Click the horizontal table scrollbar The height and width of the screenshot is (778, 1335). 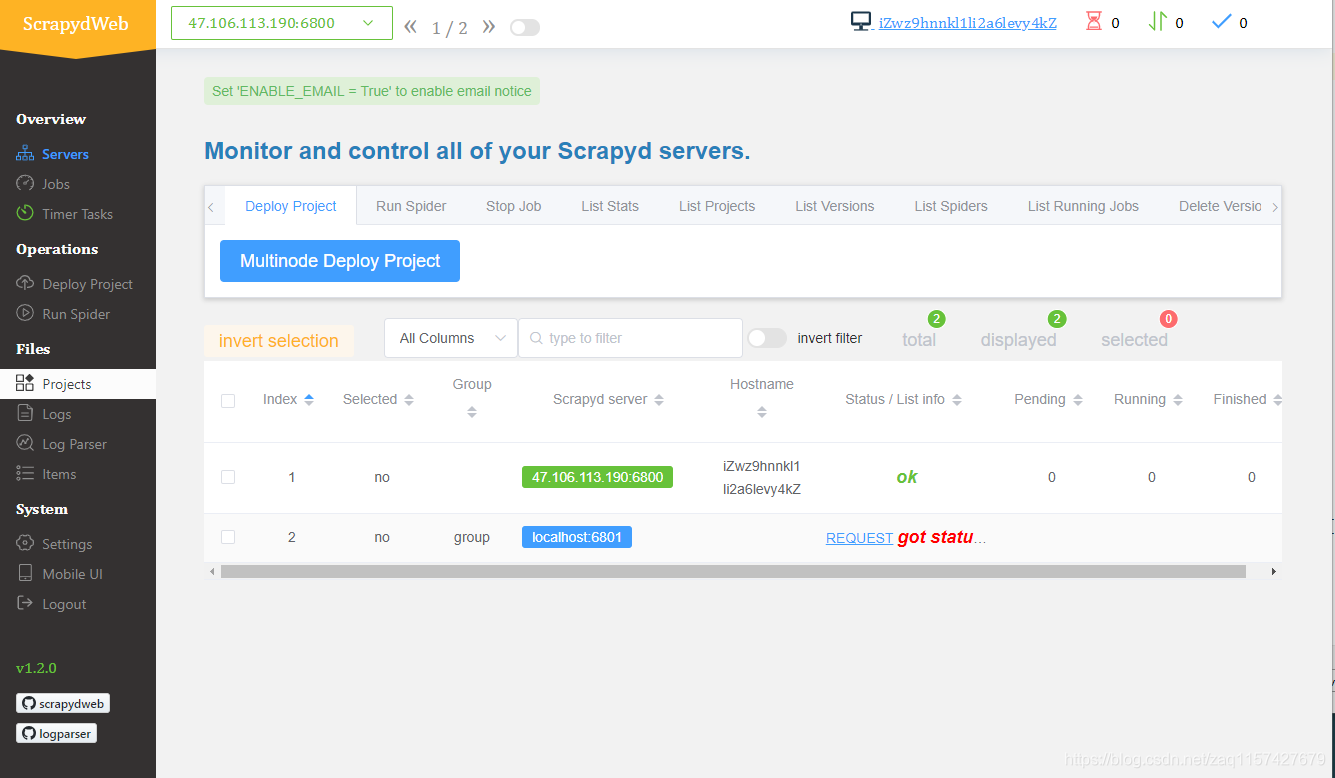coord(733,571)
